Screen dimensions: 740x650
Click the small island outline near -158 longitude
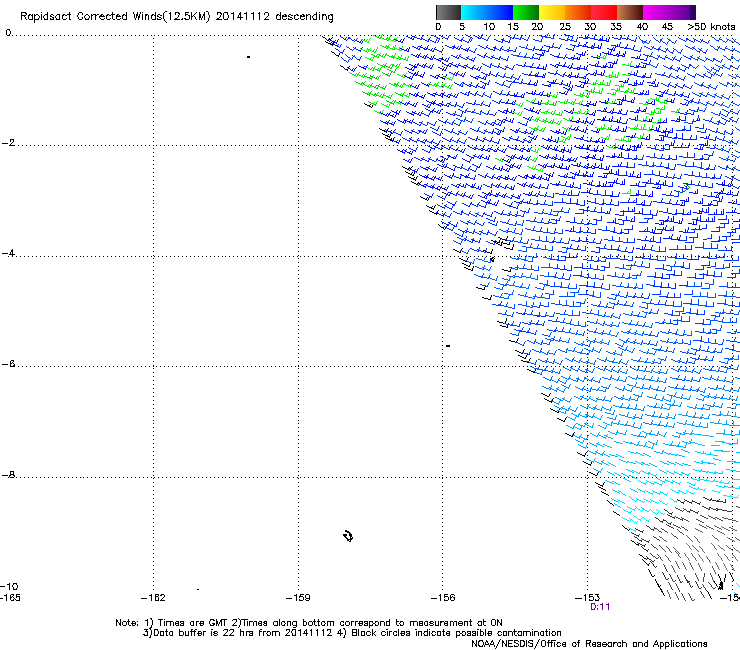point(348,536)
